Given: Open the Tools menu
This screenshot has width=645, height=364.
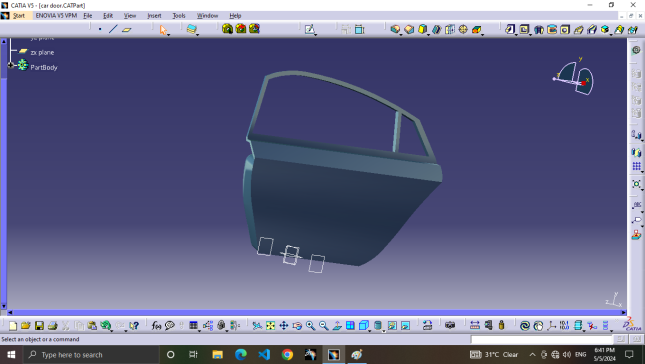Looking at the screenshot, I should point(179,16).
